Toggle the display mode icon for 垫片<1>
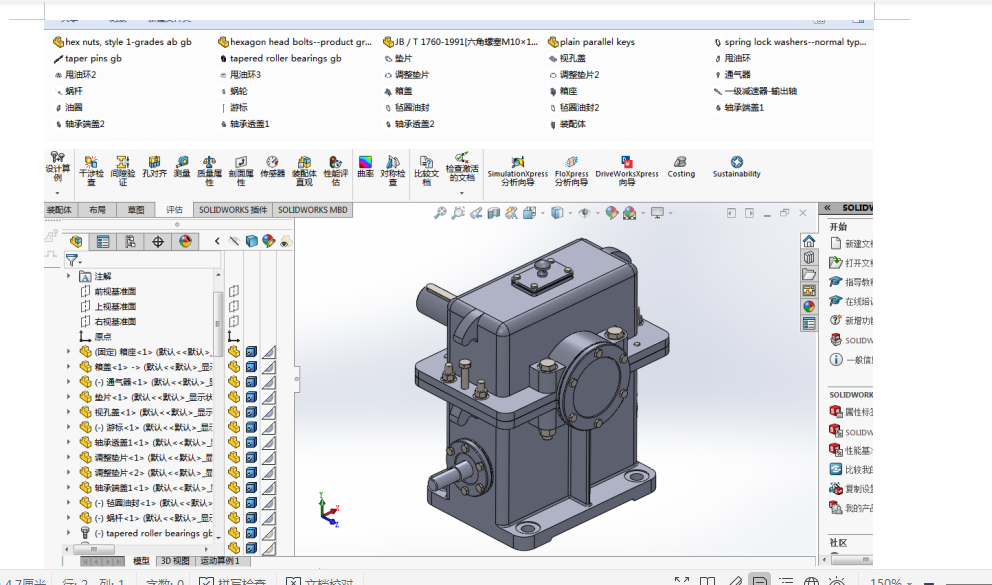The image size is (992, 585). [x=251, y=397]
